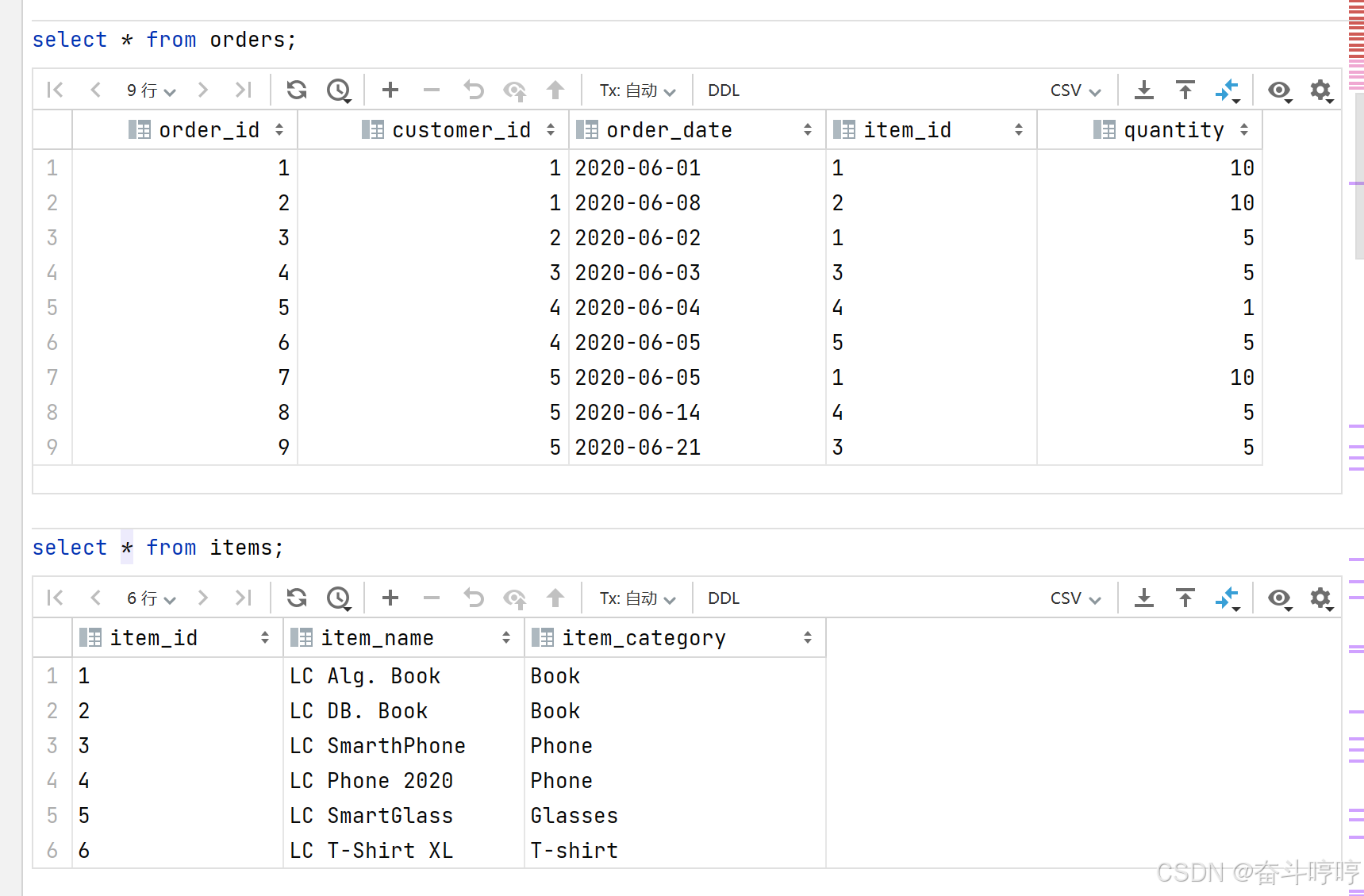Image resolution: width=1364 pixels, height=896 pixels.
Task: Select the Glasses category cell
Action: pyautogui.click(x=674, y=815)
